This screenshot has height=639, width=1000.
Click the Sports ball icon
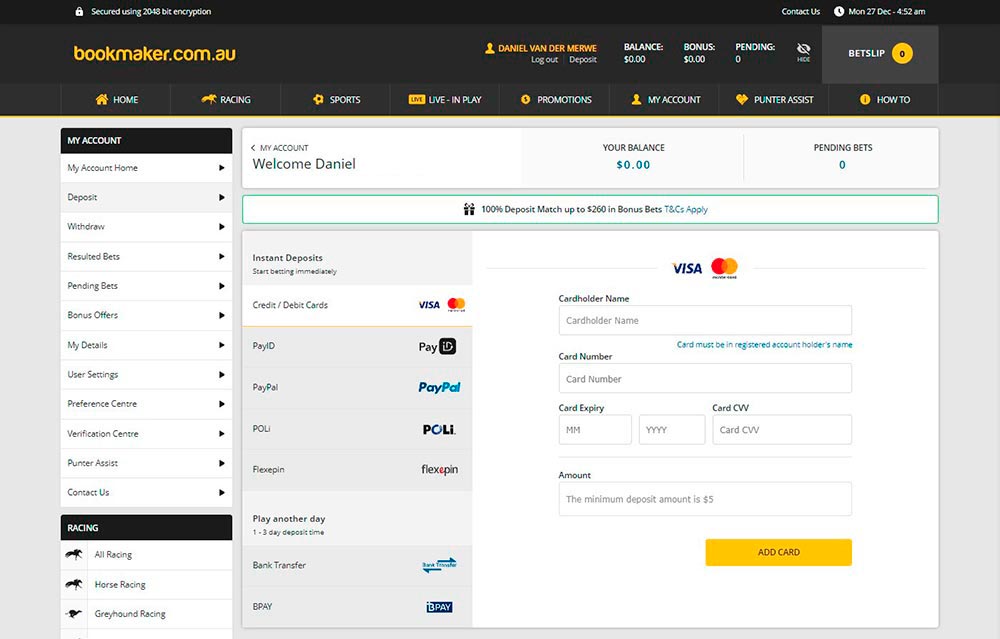(x=318, y=99)
